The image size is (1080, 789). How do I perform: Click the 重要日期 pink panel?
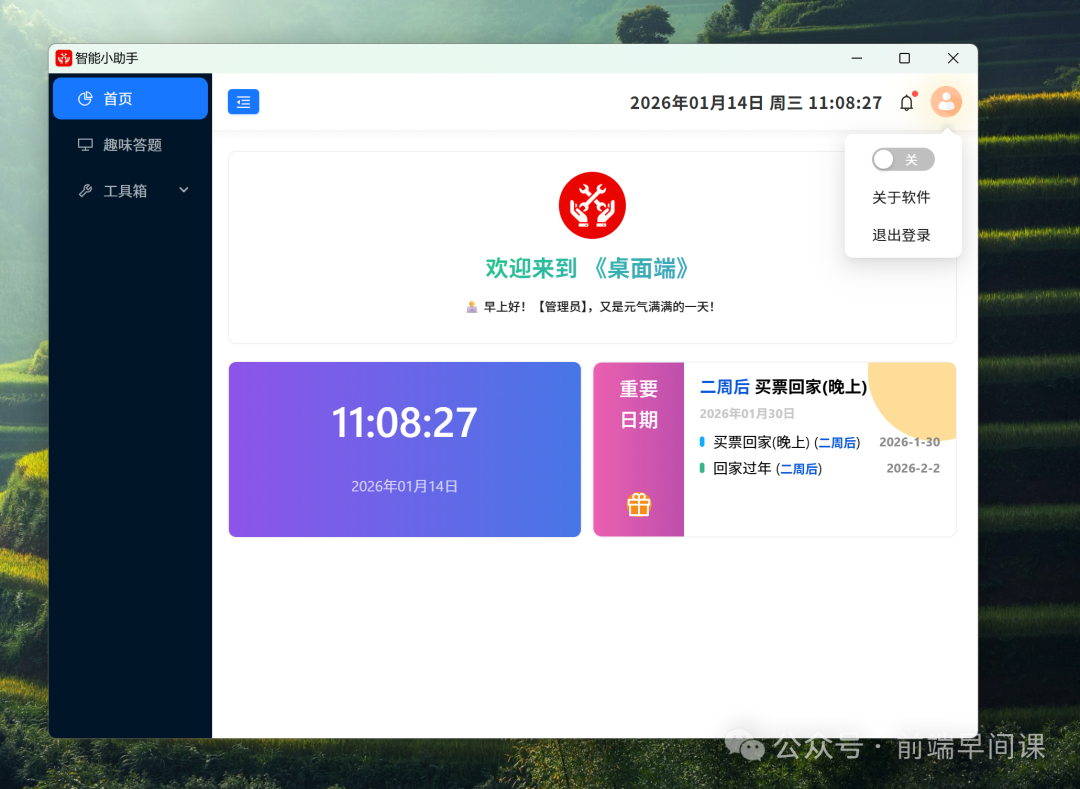tap(638, 449)
